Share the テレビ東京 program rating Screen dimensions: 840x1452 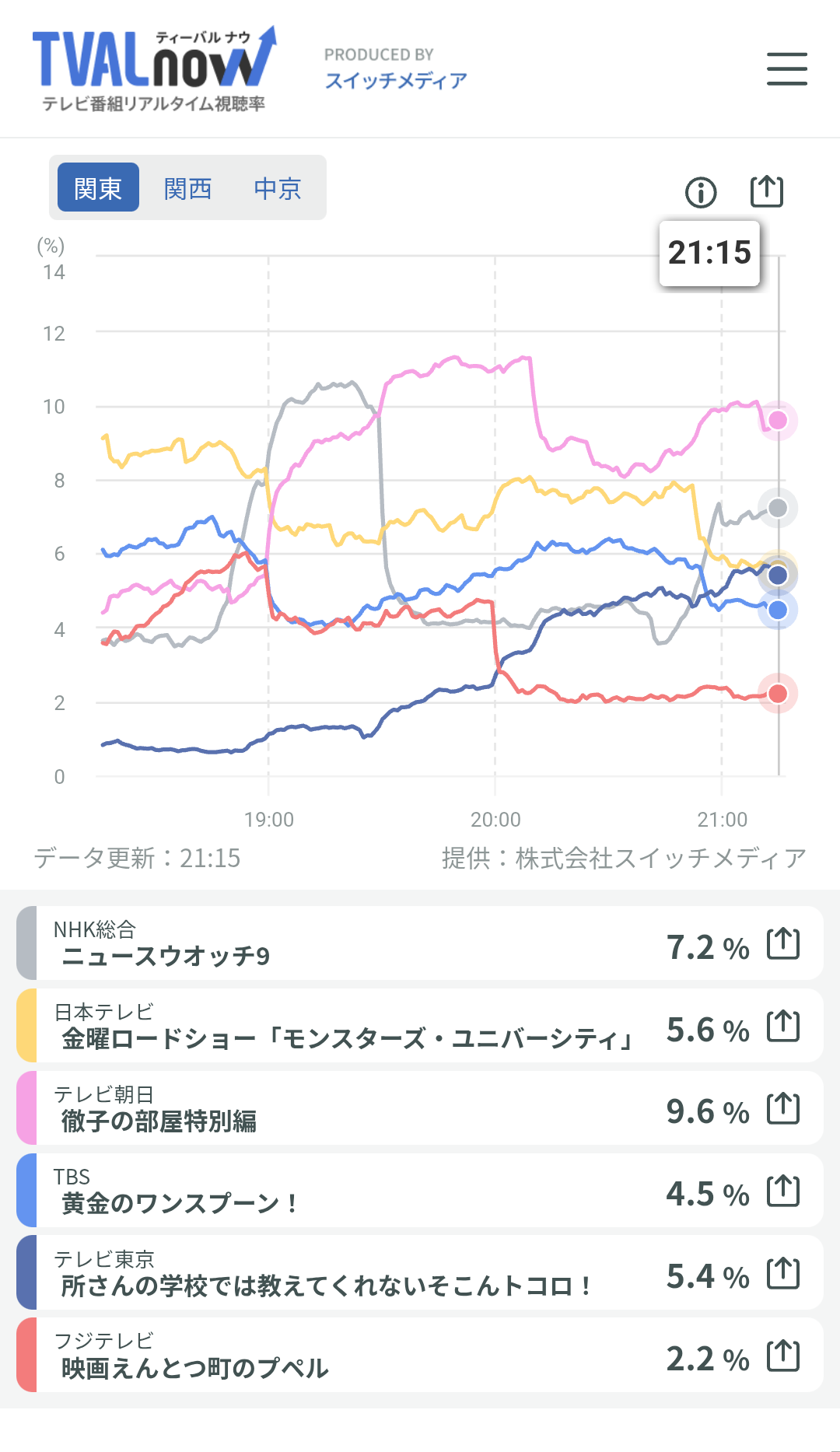tap(782, 1274)
